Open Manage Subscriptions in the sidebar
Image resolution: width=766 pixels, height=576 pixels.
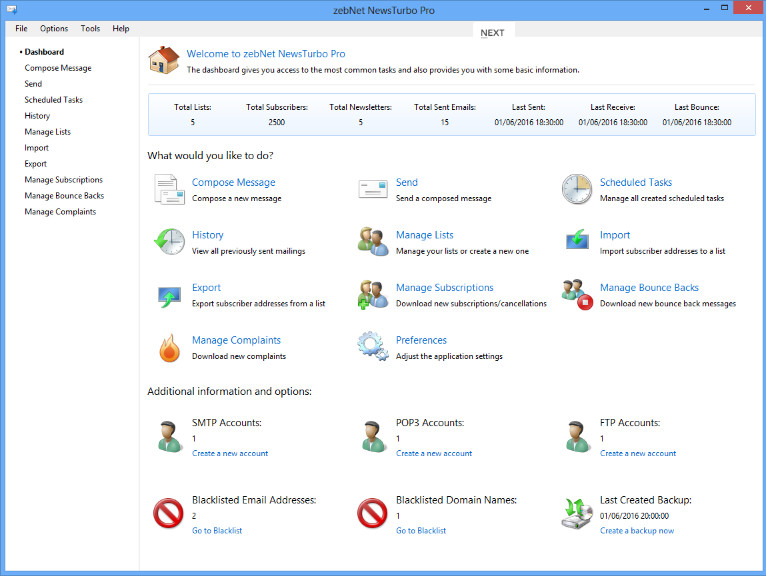[x=64, y=180]
